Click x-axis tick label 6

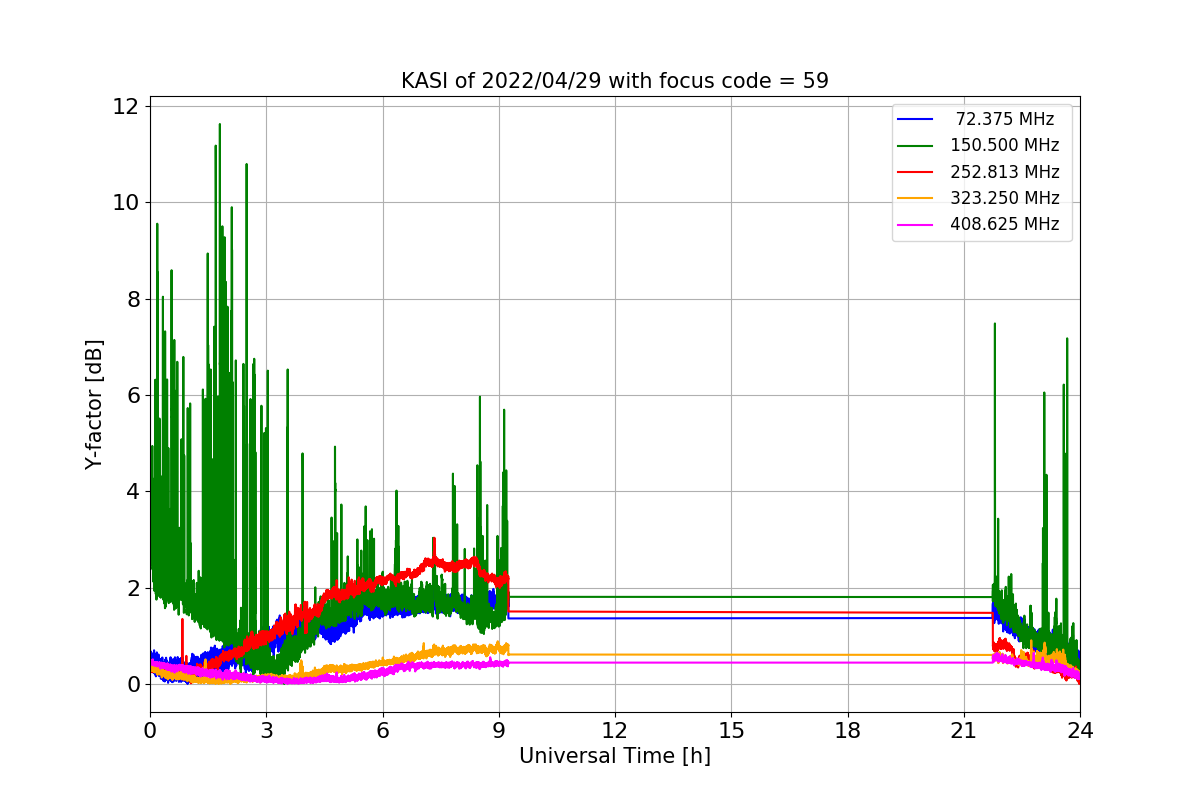coord(383,730)
